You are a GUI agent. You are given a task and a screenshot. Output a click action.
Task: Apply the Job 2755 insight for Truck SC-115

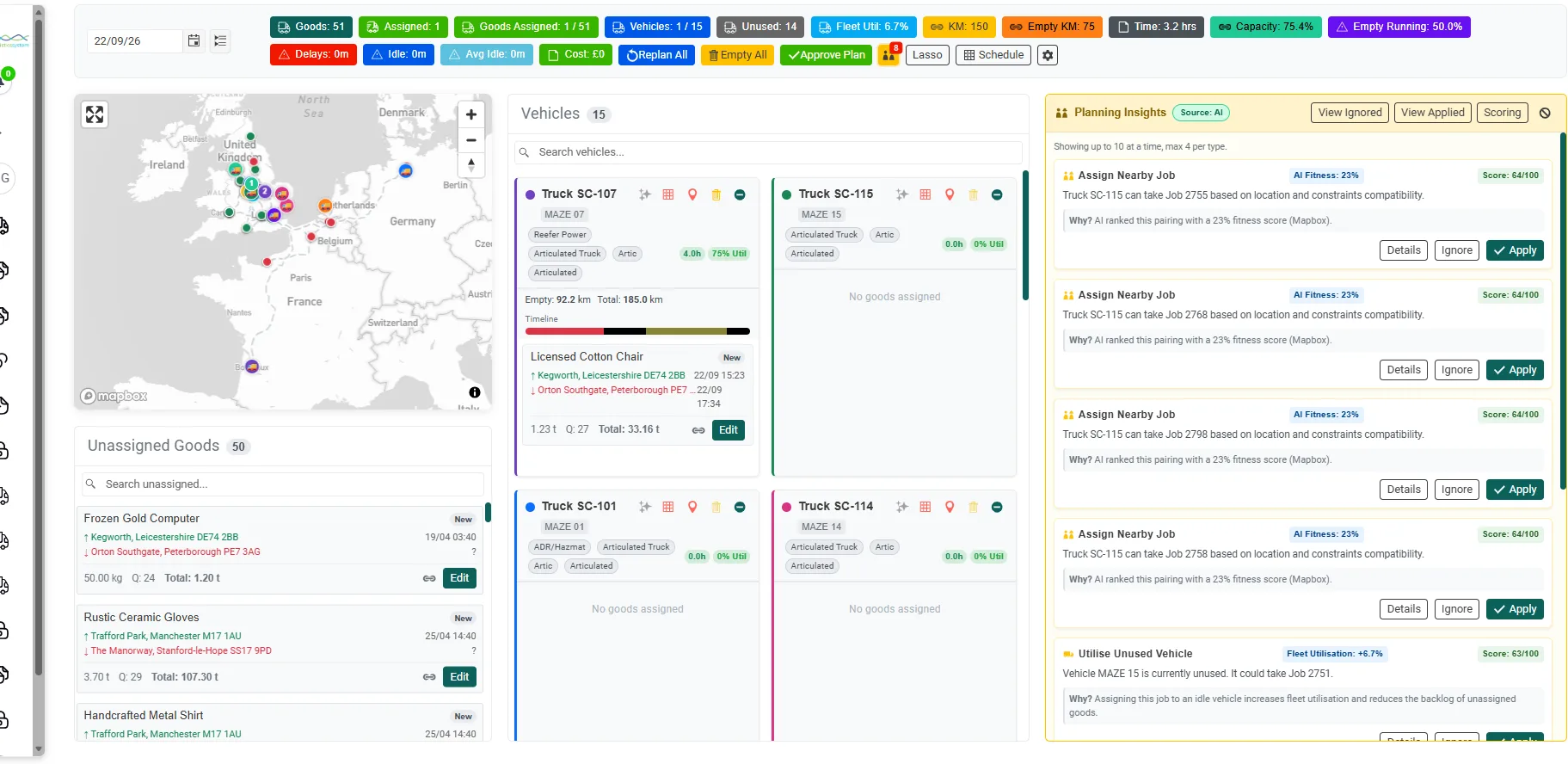tap(1515, 250)
